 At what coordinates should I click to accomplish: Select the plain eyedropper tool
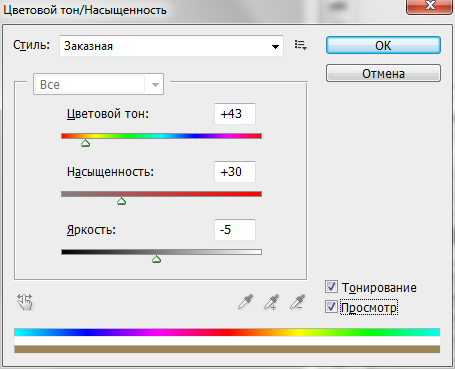coord(246,302)
